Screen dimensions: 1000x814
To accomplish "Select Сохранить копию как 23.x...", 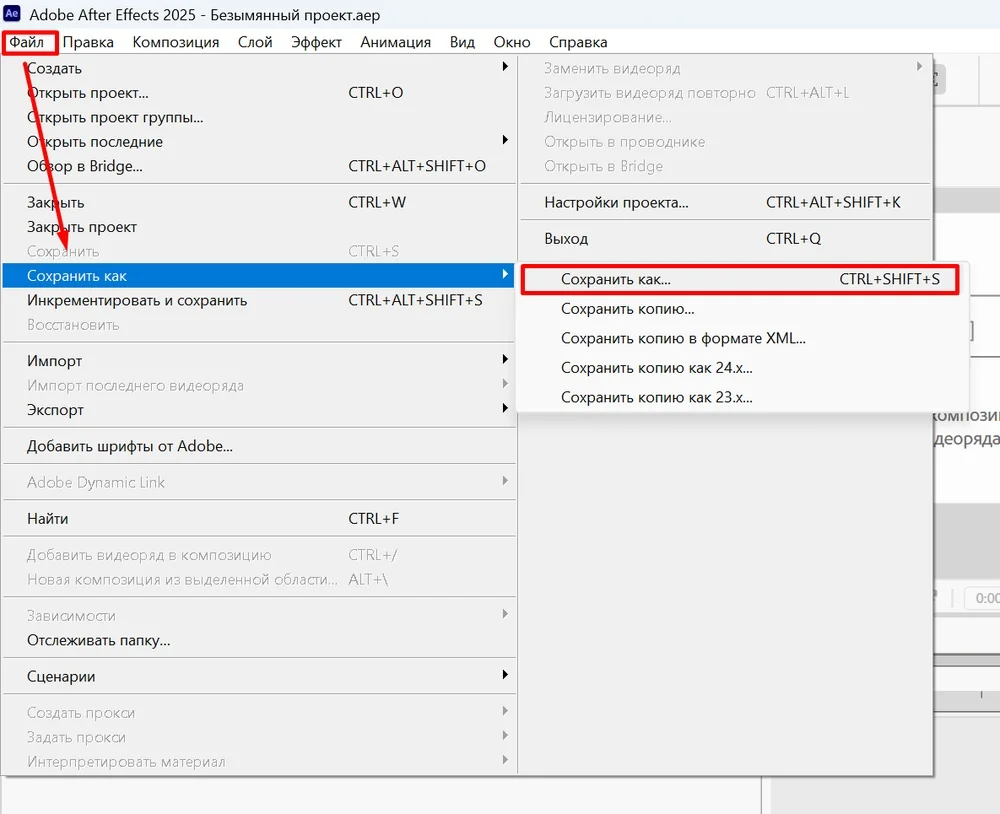I will point(656,397).
